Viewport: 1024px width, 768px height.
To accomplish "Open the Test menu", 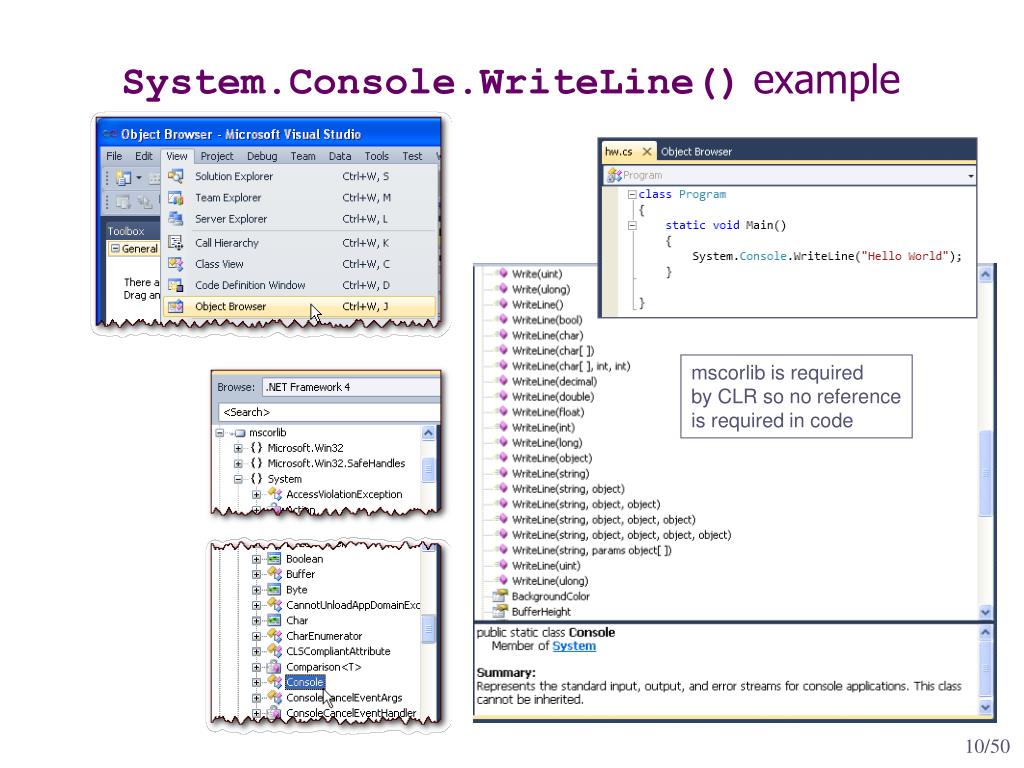I will coord(412,156).
